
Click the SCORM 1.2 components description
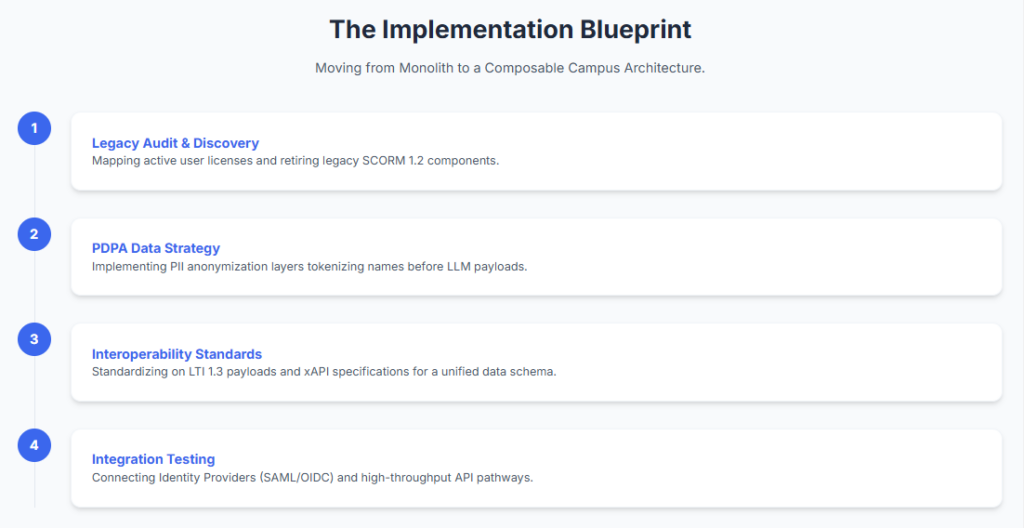tap(295, 160)
